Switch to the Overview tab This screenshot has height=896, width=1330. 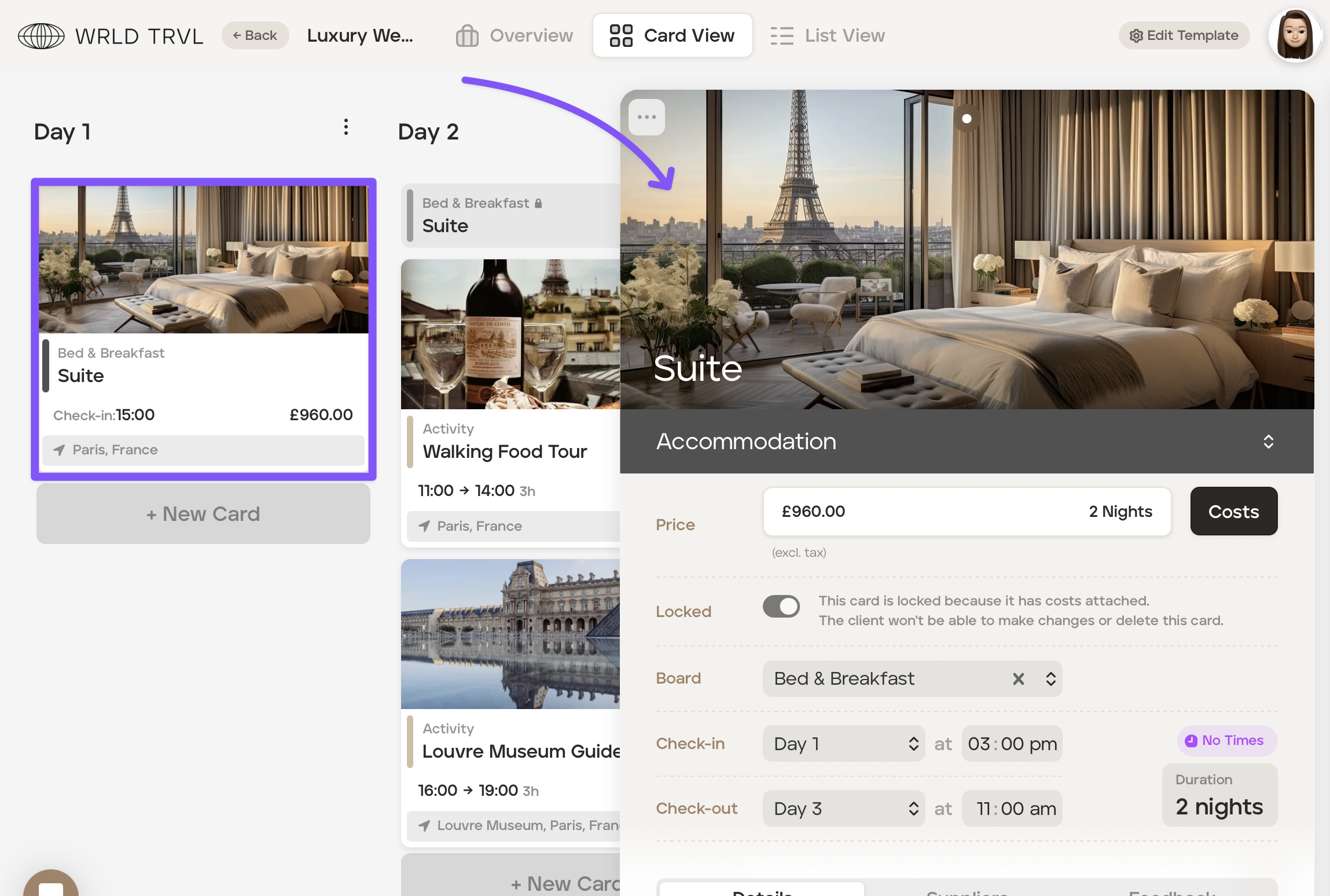point(514,35)
